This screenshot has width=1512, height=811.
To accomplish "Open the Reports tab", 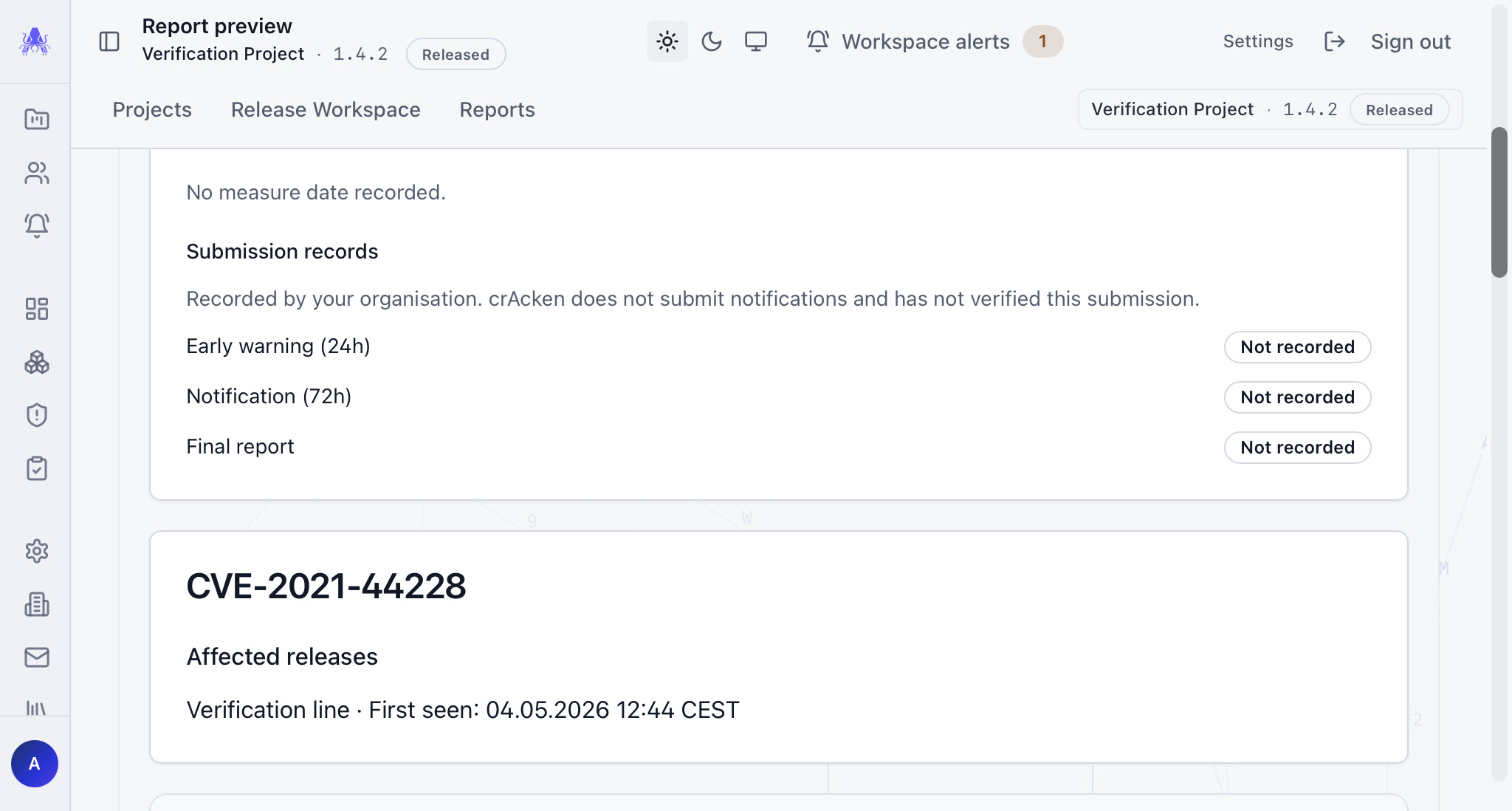I will click(497, 109).
